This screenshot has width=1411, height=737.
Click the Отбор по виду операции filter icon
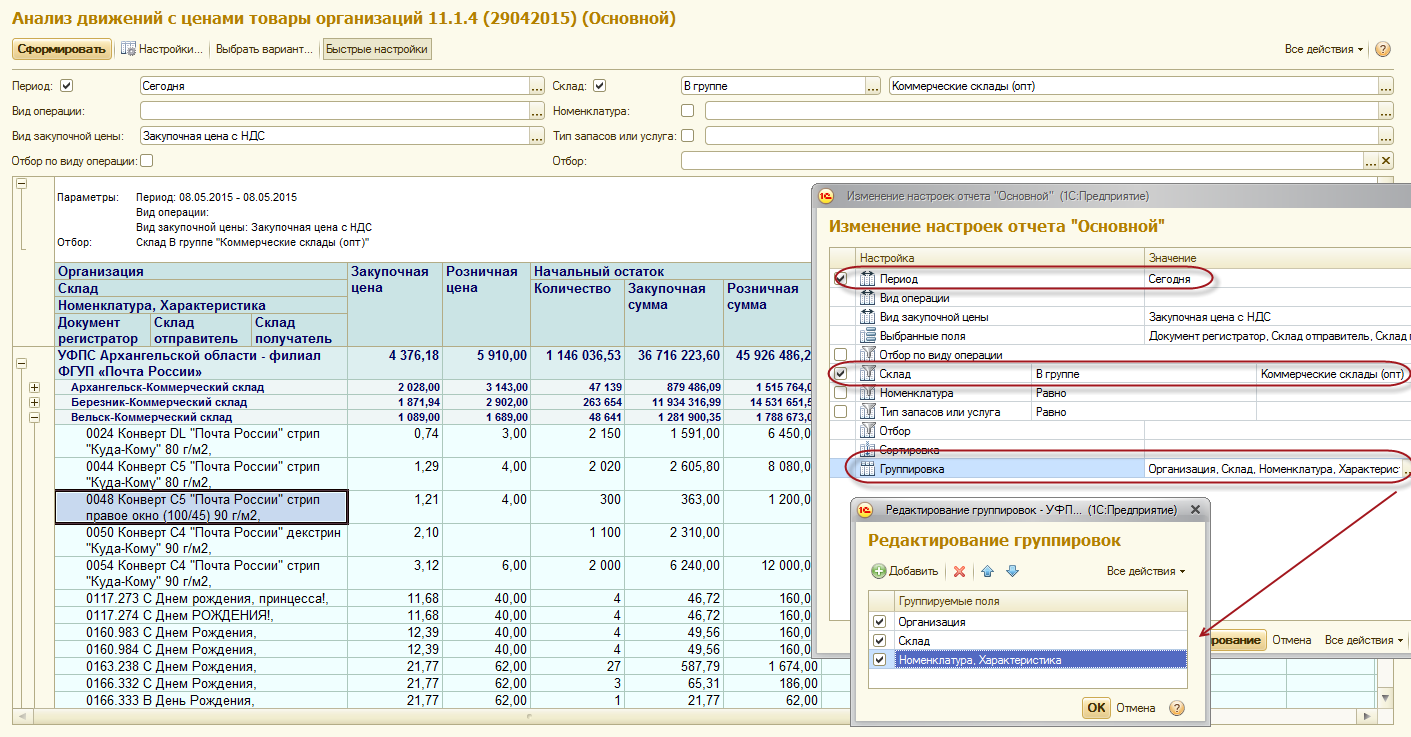(867, 355)
